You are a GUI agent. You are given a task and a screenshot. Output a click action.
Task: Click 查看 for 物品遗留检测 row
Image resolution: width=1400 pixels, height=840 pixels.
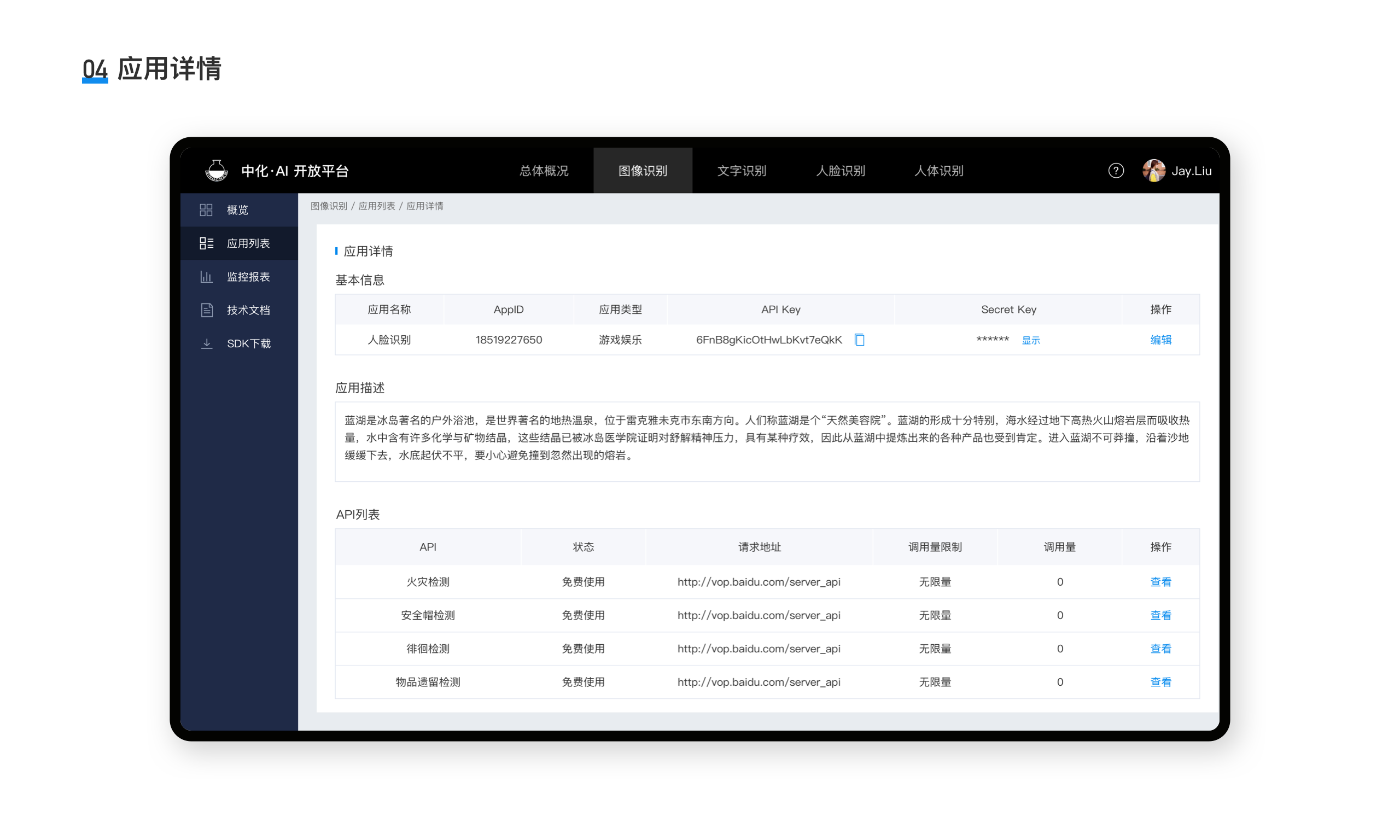1160,682
